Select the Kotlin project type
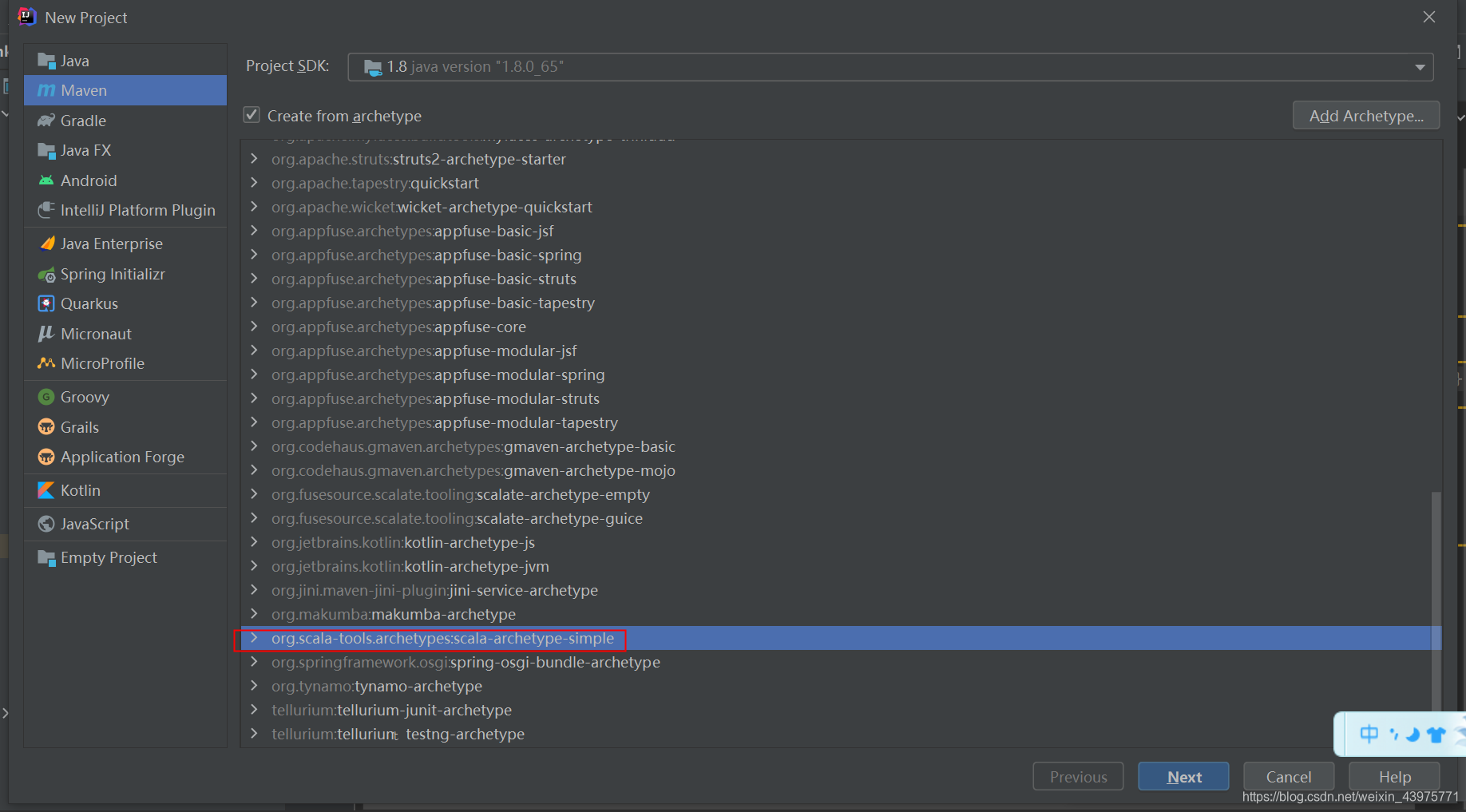The width and height of the screenshot is (1466, 812). click(125, 490)
